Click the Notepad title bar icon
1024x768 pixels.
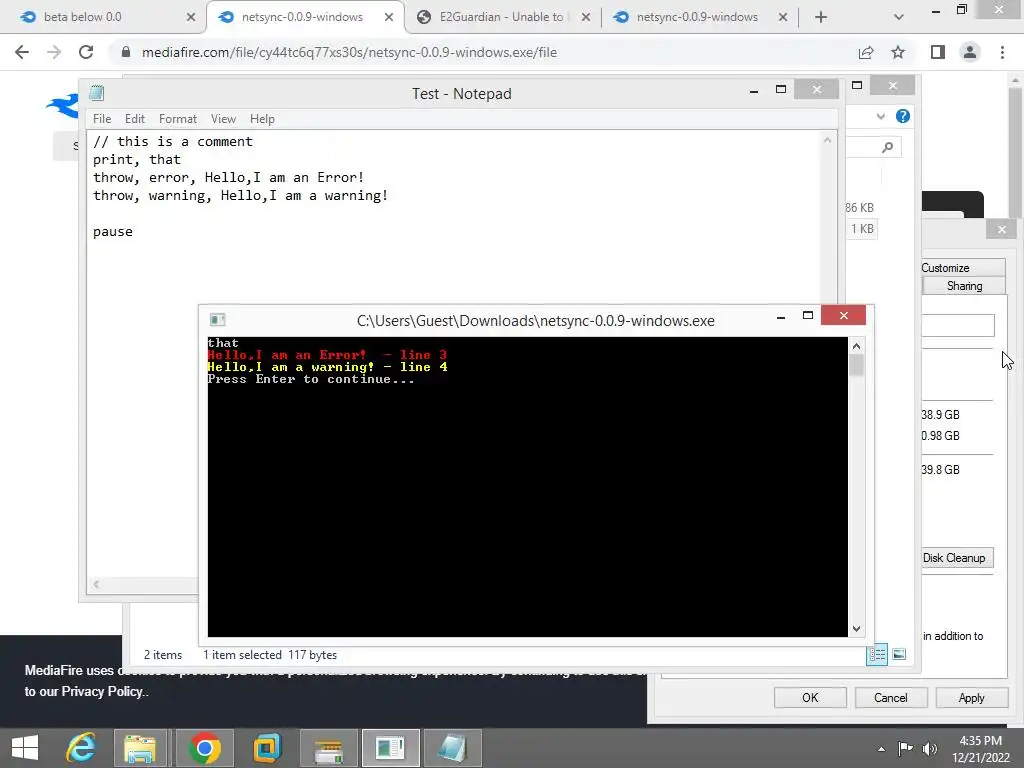tap(97, 93)
